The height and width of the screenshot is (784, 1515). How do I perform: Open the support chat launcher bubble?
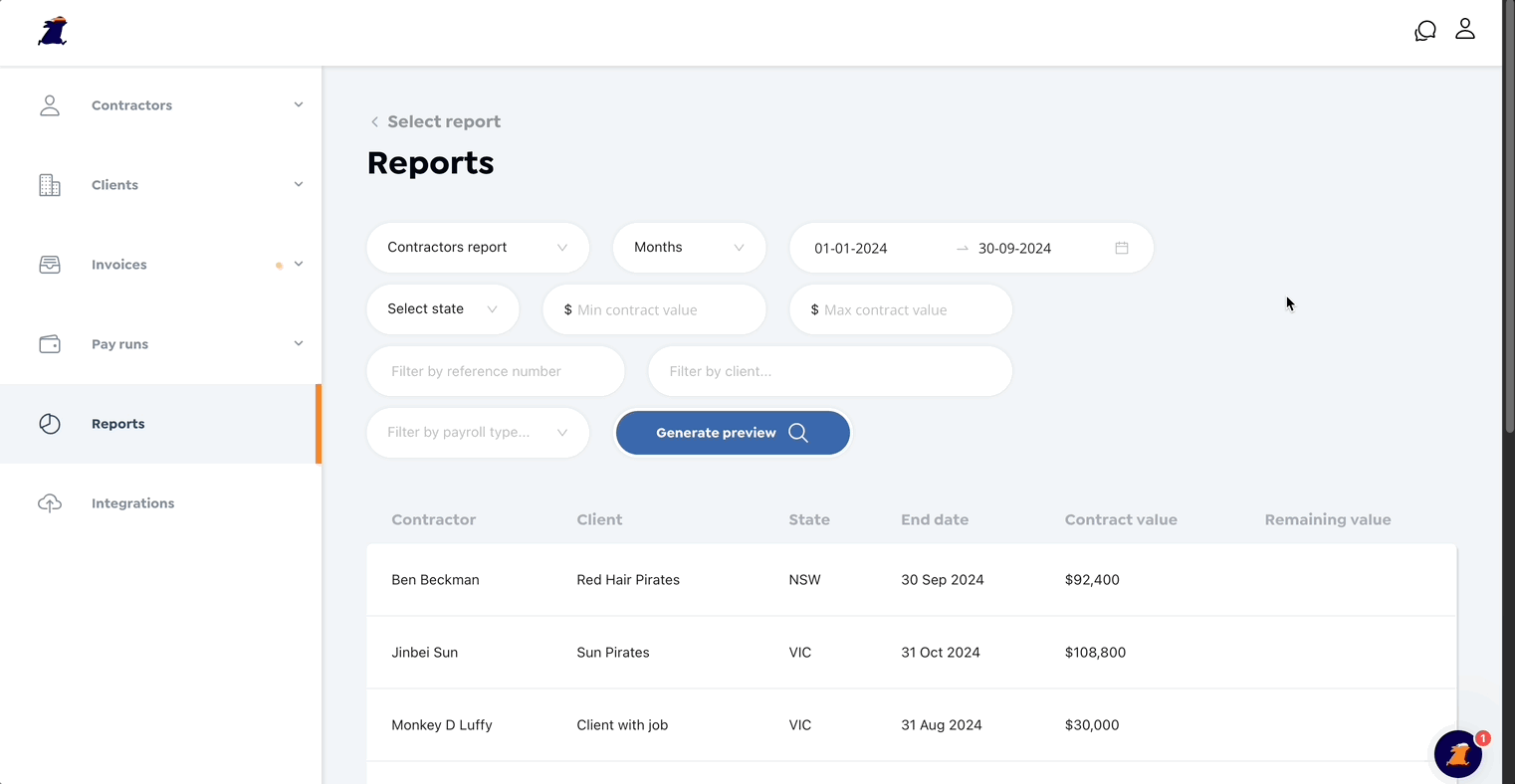(1458, 755)
